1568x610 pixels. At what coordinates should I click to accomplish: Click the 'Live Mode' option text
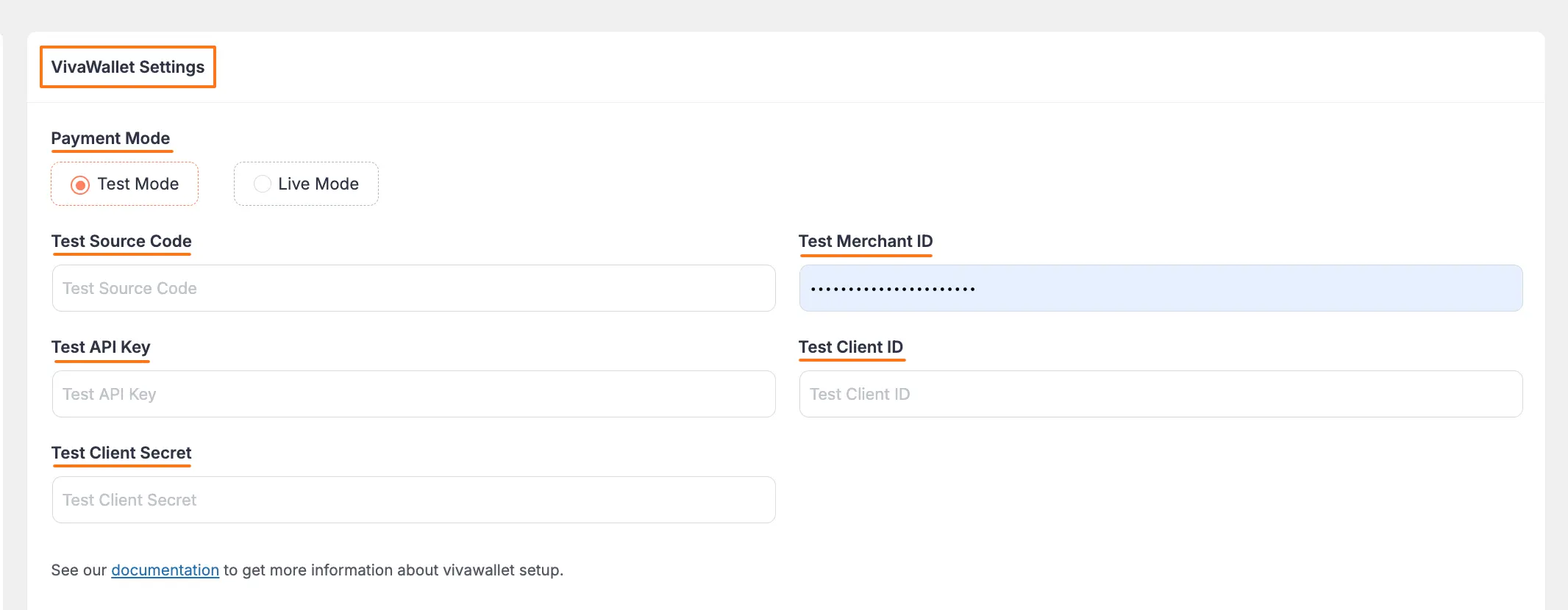(x=318, y=184)
